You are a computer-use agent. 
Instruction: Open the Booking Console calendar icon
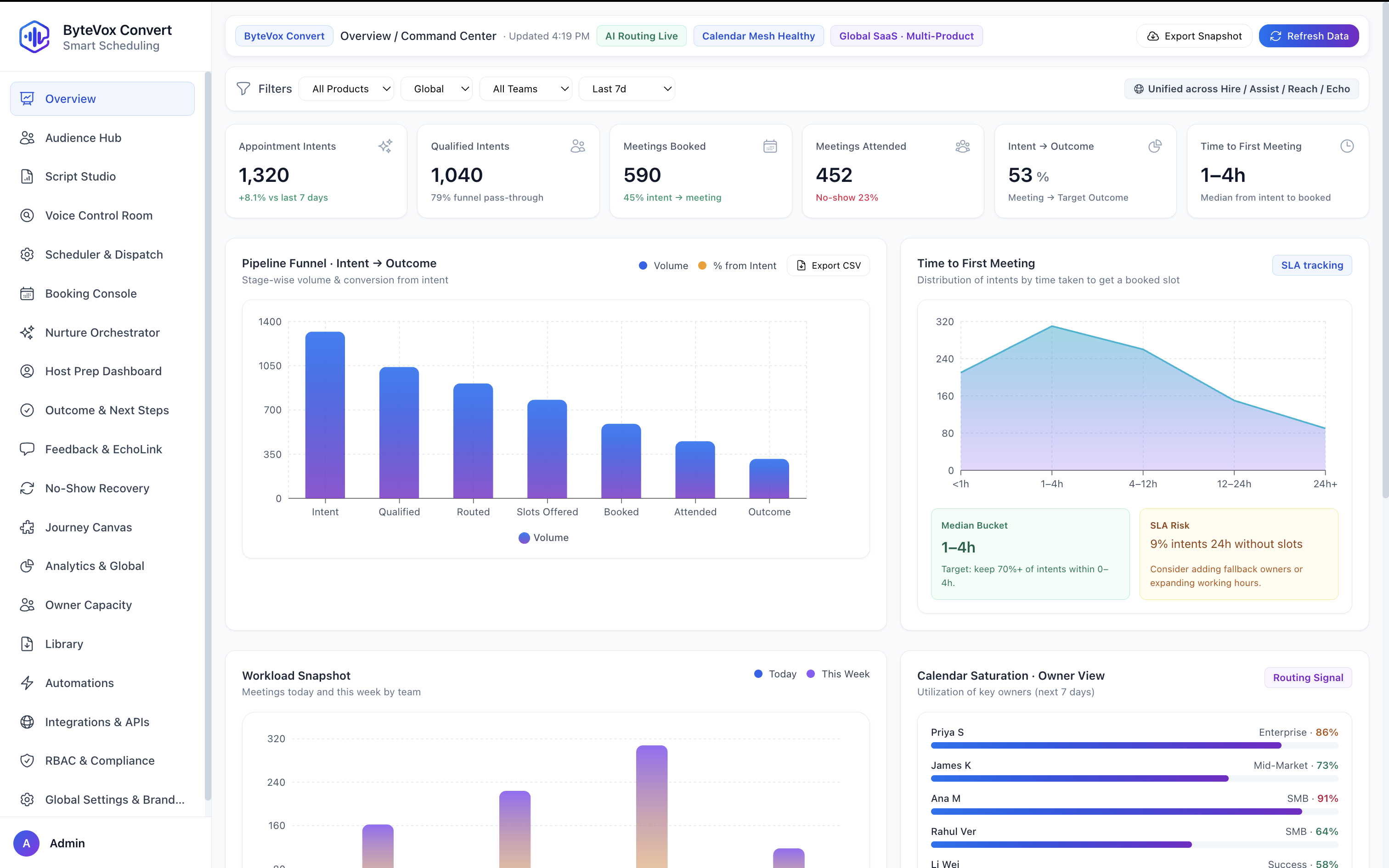pos(27,293)
